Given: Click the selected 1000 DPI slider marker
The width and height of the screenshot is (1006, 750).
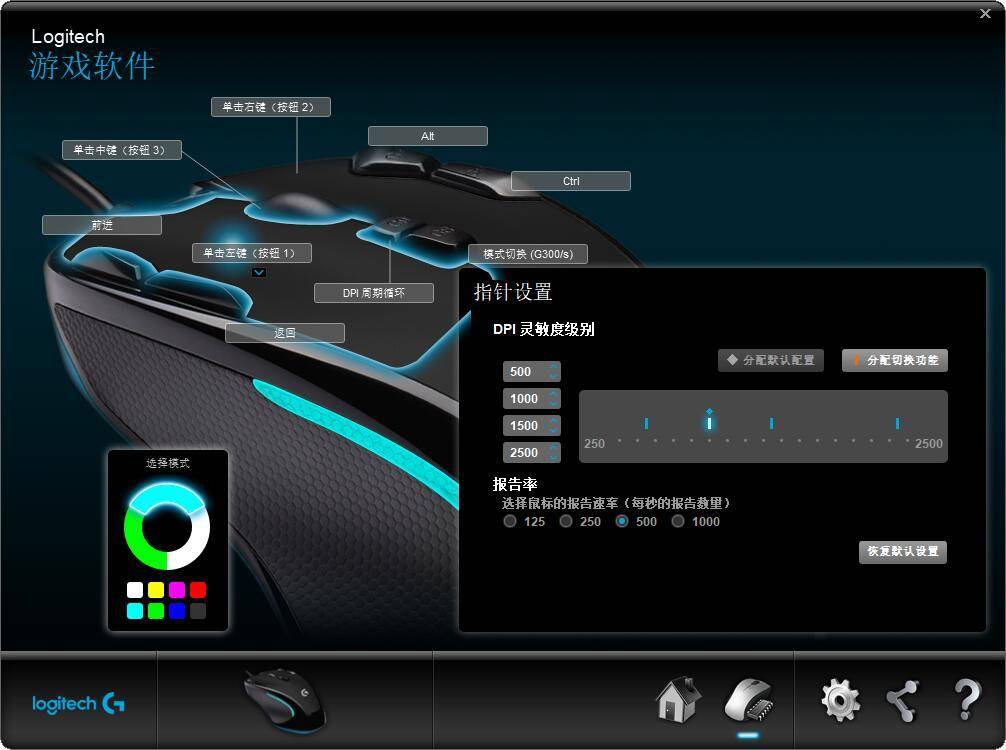Looking at the screenshot, I should pos(709,422).
